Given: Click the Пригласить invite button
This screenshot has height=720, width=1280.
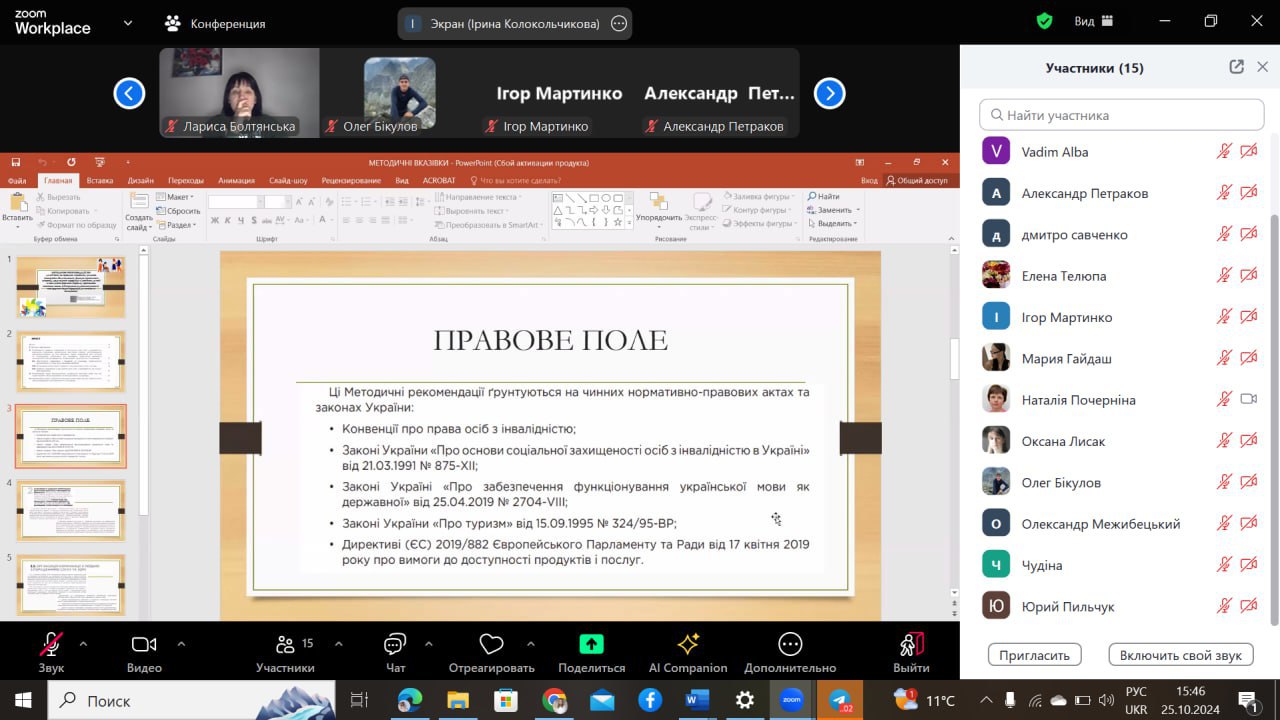Looking at the screenshot, I should click(x=1035, y=655).
